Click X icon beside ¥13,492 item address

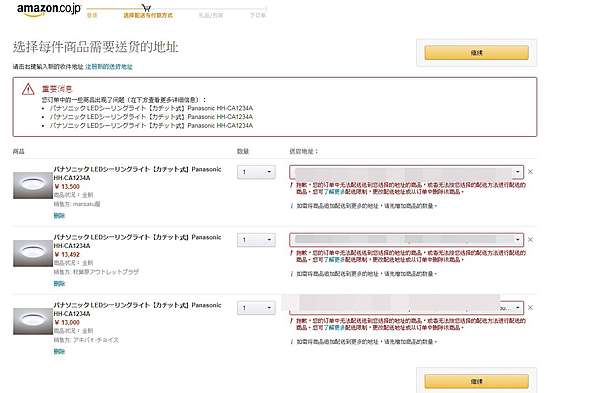(x=530, y=240)
